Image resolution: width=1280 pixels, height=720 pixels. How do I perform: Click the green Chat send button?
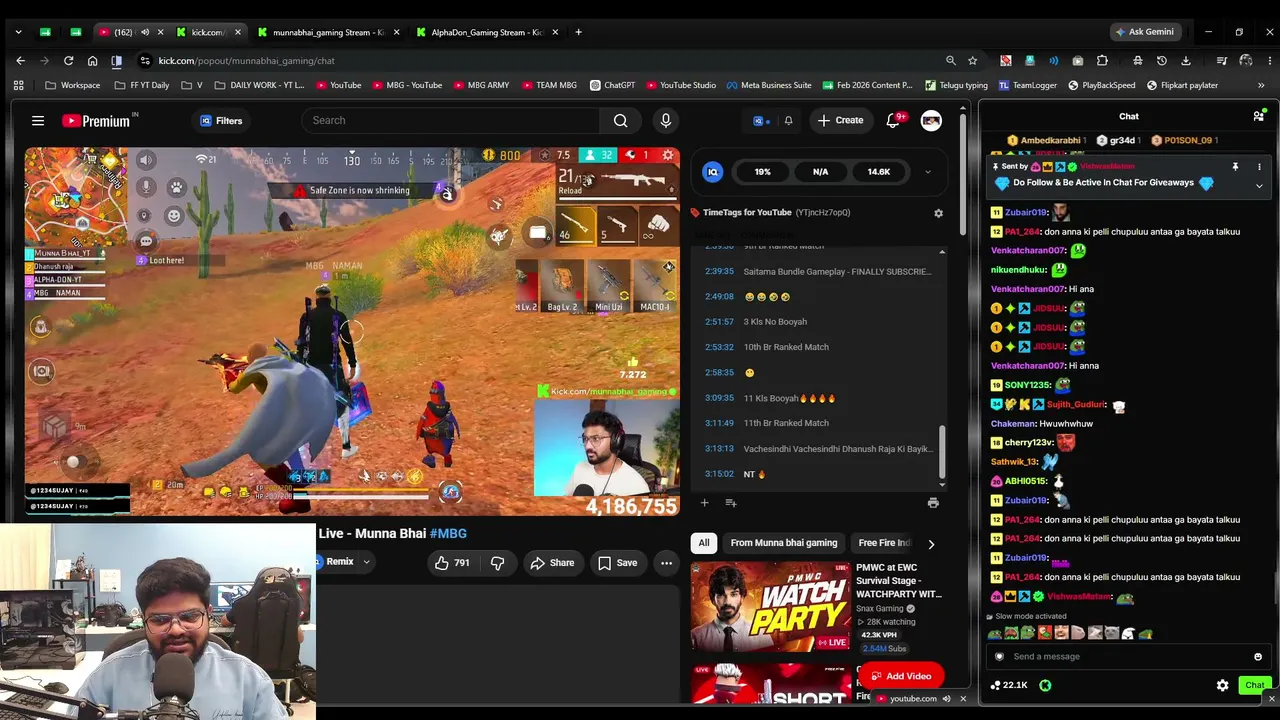tap(1255, 685)
